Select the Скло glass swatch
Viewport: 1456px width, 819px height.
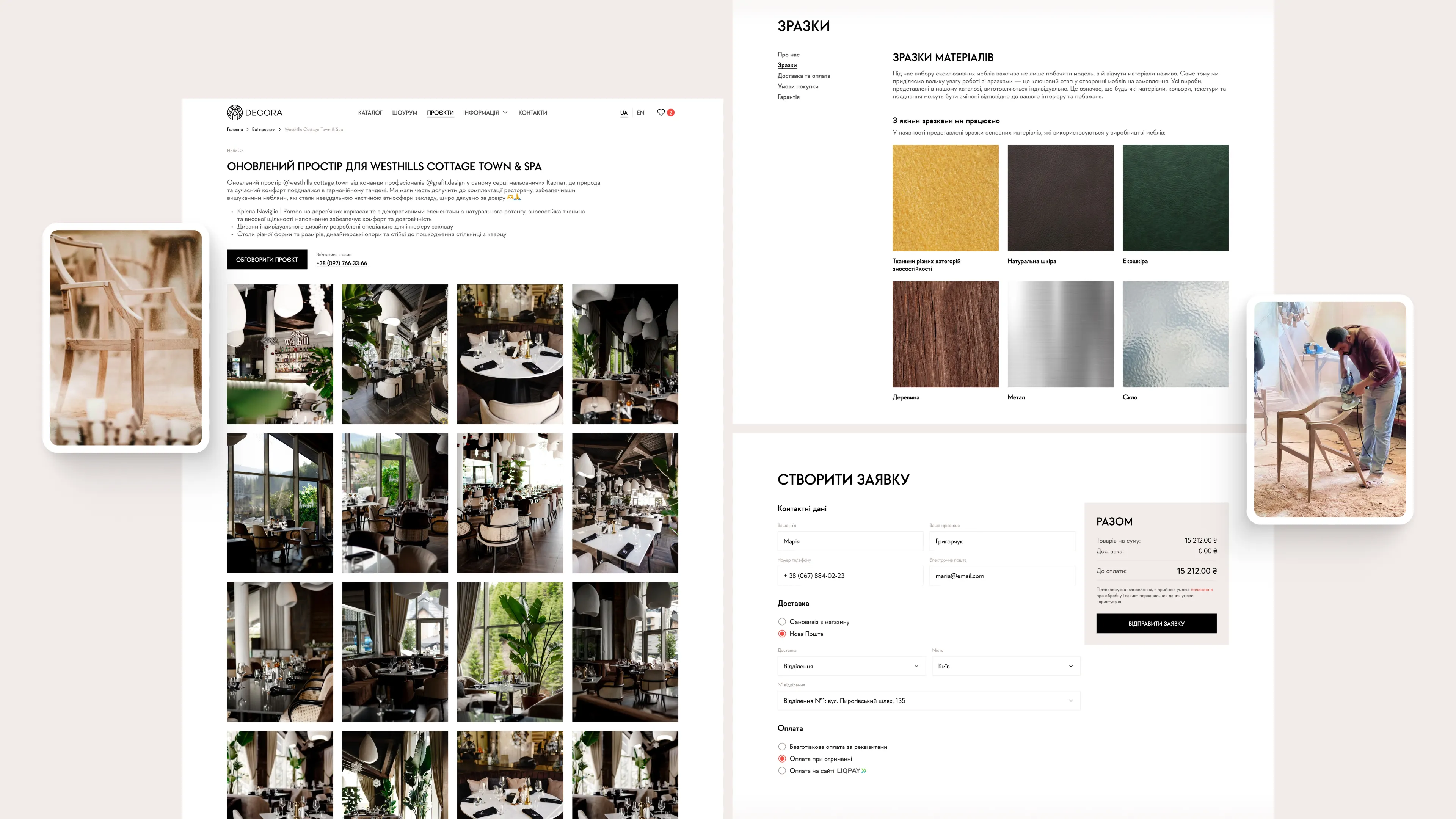(1175, 334)
